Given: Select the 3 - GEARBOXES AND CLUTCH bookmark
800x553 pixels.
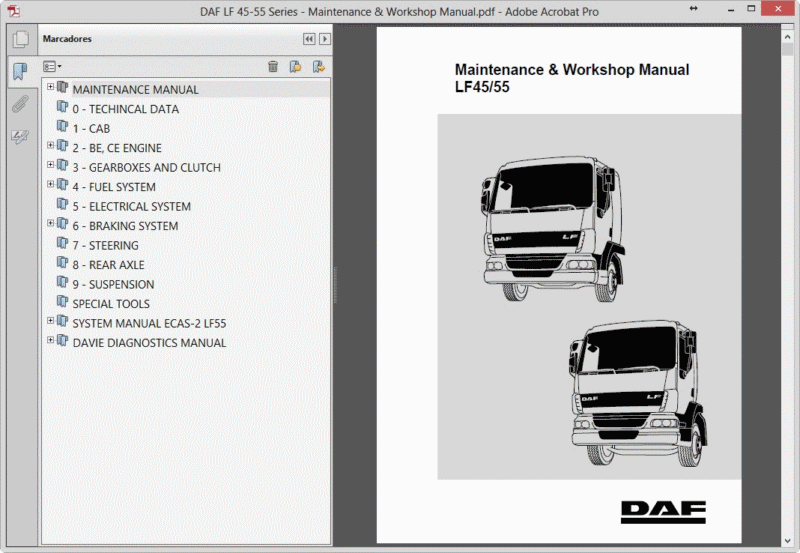Looking at the screenshot, I should [146, 167].
